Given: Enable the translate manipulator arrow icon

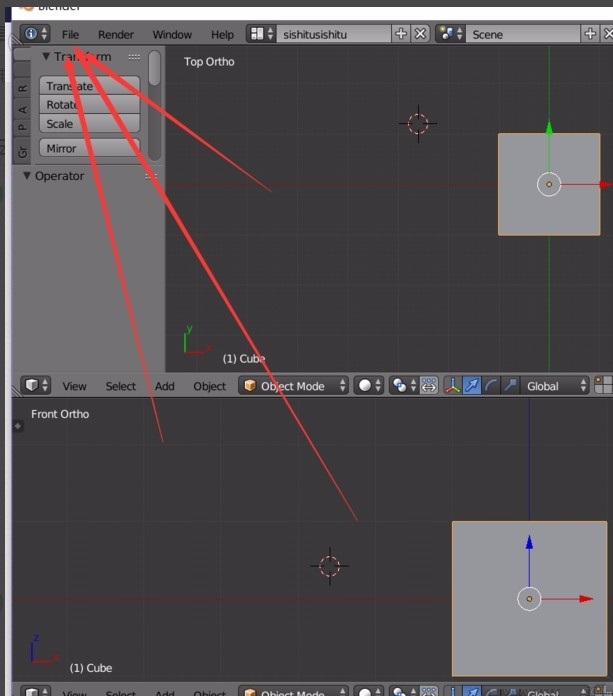Looking at the screenshot, I should pos(472,386).
